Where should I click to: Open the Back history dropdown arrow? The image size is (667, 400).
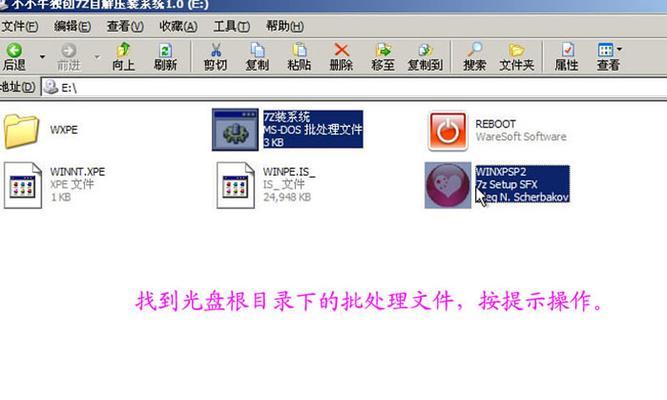[x=43, y=57]
